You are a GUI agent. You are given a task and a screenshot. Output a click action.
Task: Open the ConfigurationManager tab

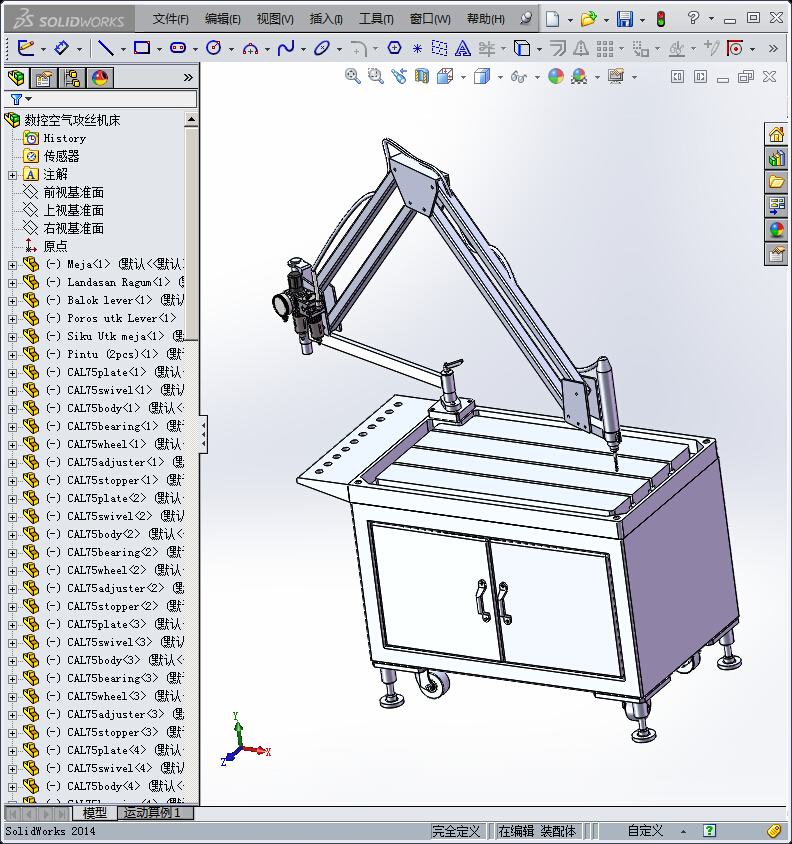coord(72,78)
